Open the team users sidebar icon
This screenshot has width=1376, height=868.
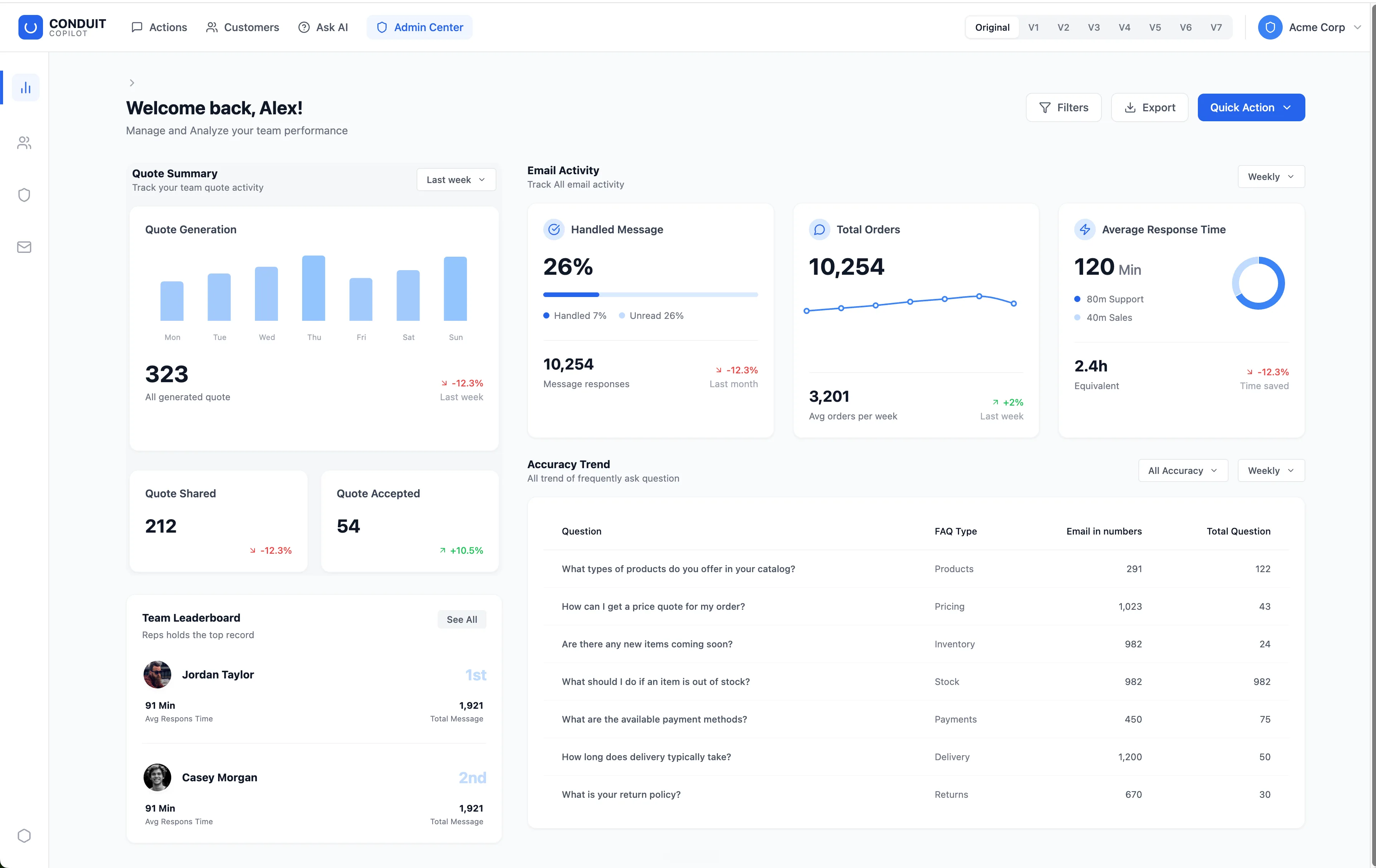coord(24,143)
